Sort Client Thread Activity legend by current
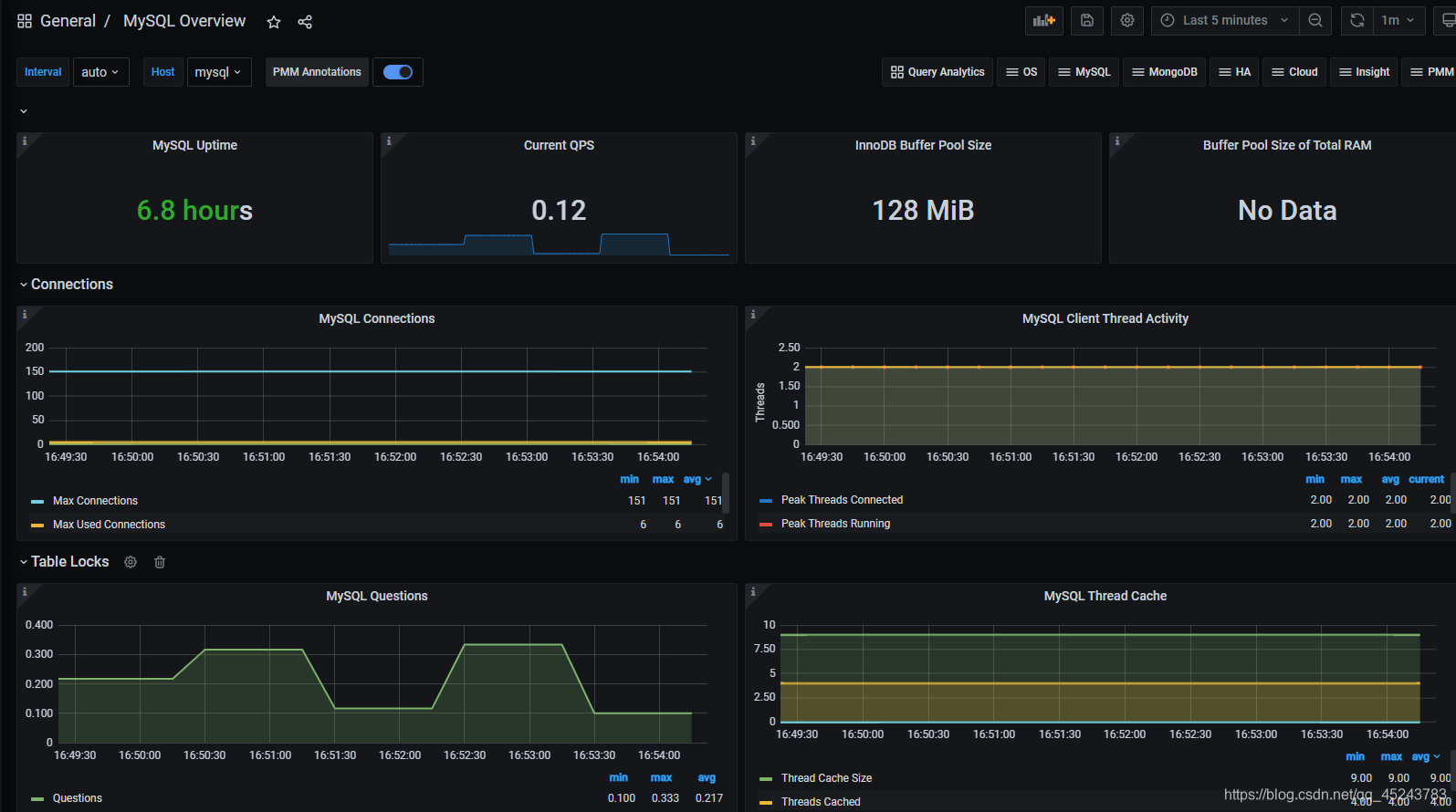The image size is (1456, 812). coord(1426,479)
